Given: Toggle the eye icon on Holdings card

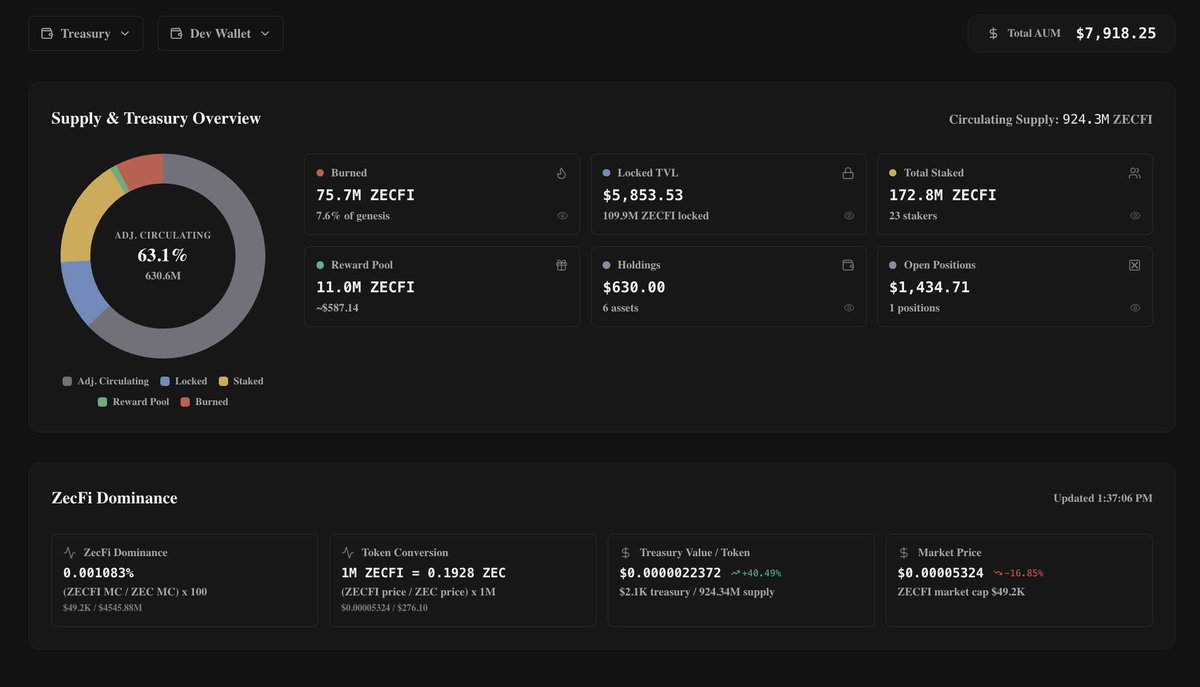Looking at the screenshot, I should [x=849, y=308].
